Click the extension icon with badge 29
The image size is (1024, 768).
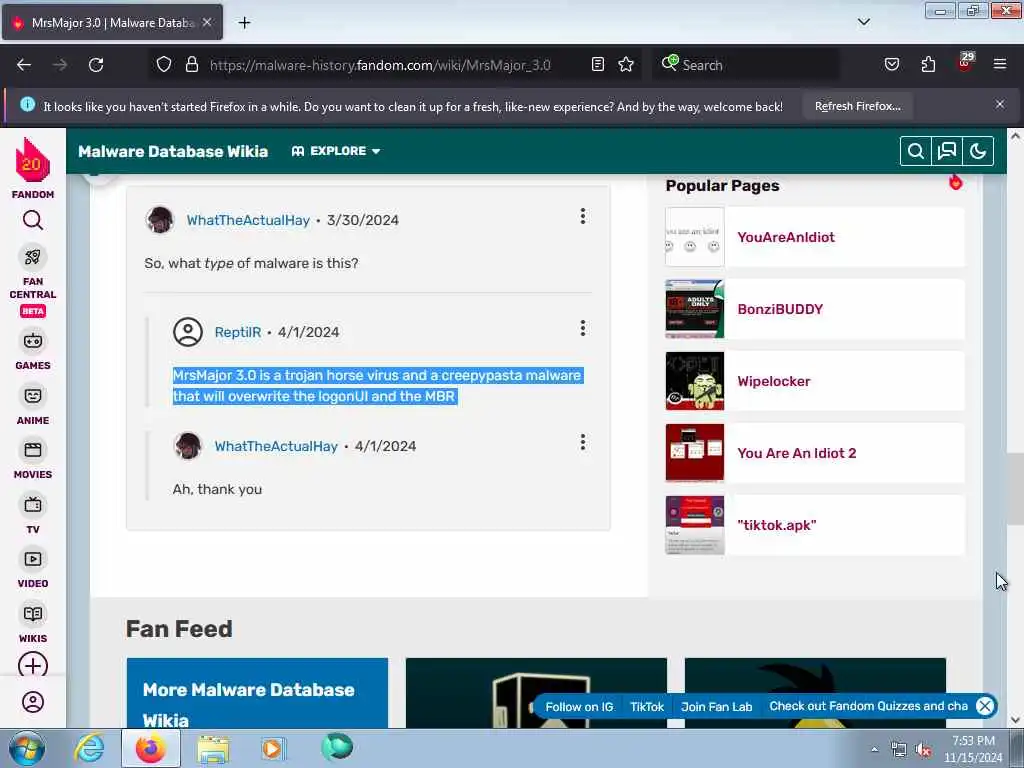[x=965, y=63]
